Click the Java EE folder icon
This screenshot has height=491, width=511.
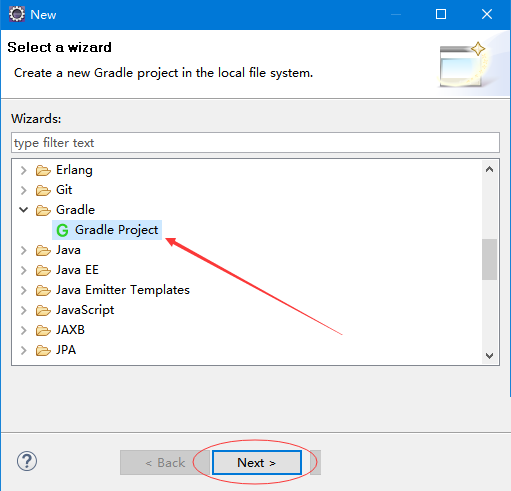[x=43, y=270]
